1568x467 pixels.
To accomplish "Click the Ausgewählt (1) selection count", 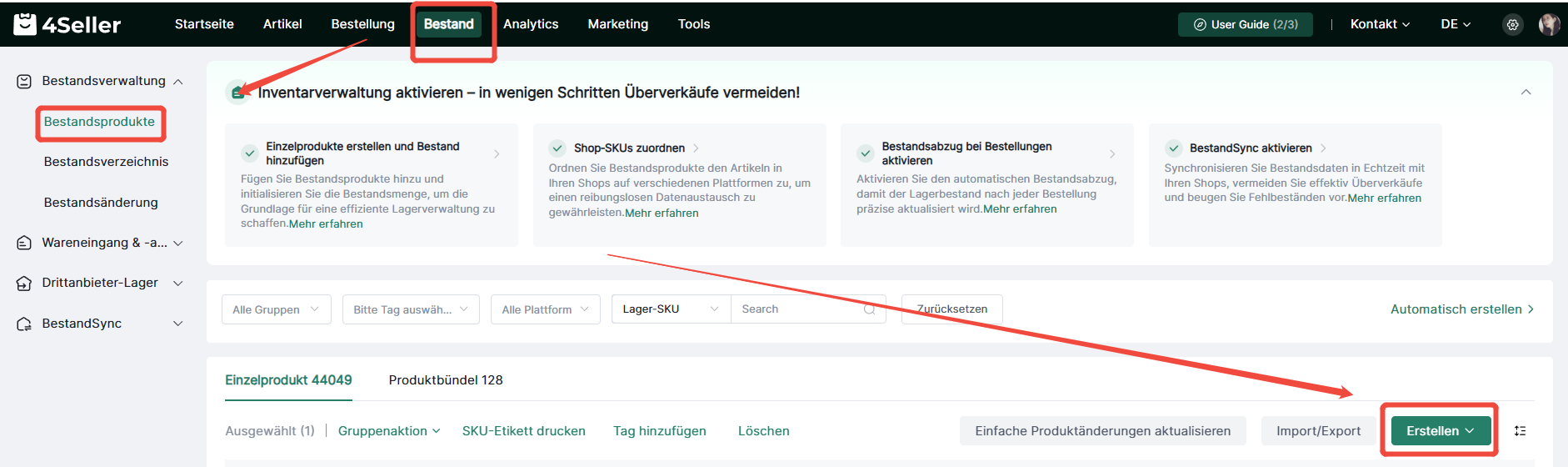I will (270, 431).
